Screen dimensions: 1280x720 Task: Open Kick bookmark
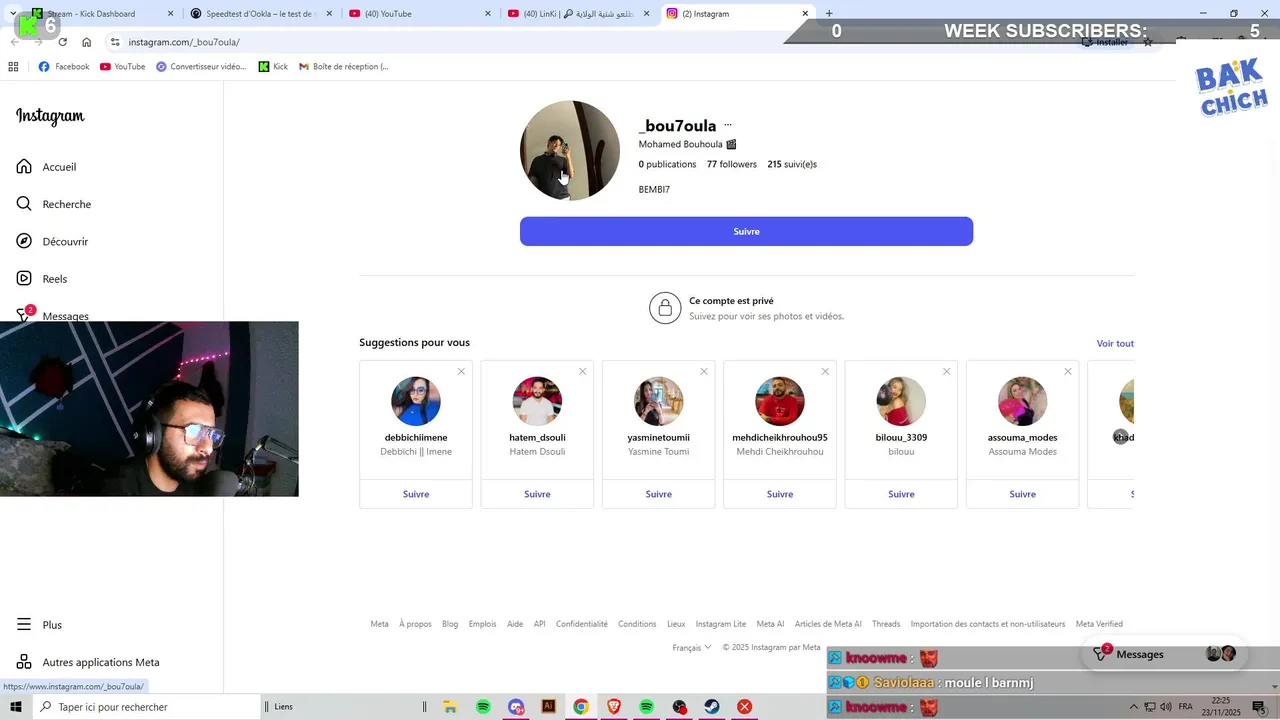(x=273, y=66)
